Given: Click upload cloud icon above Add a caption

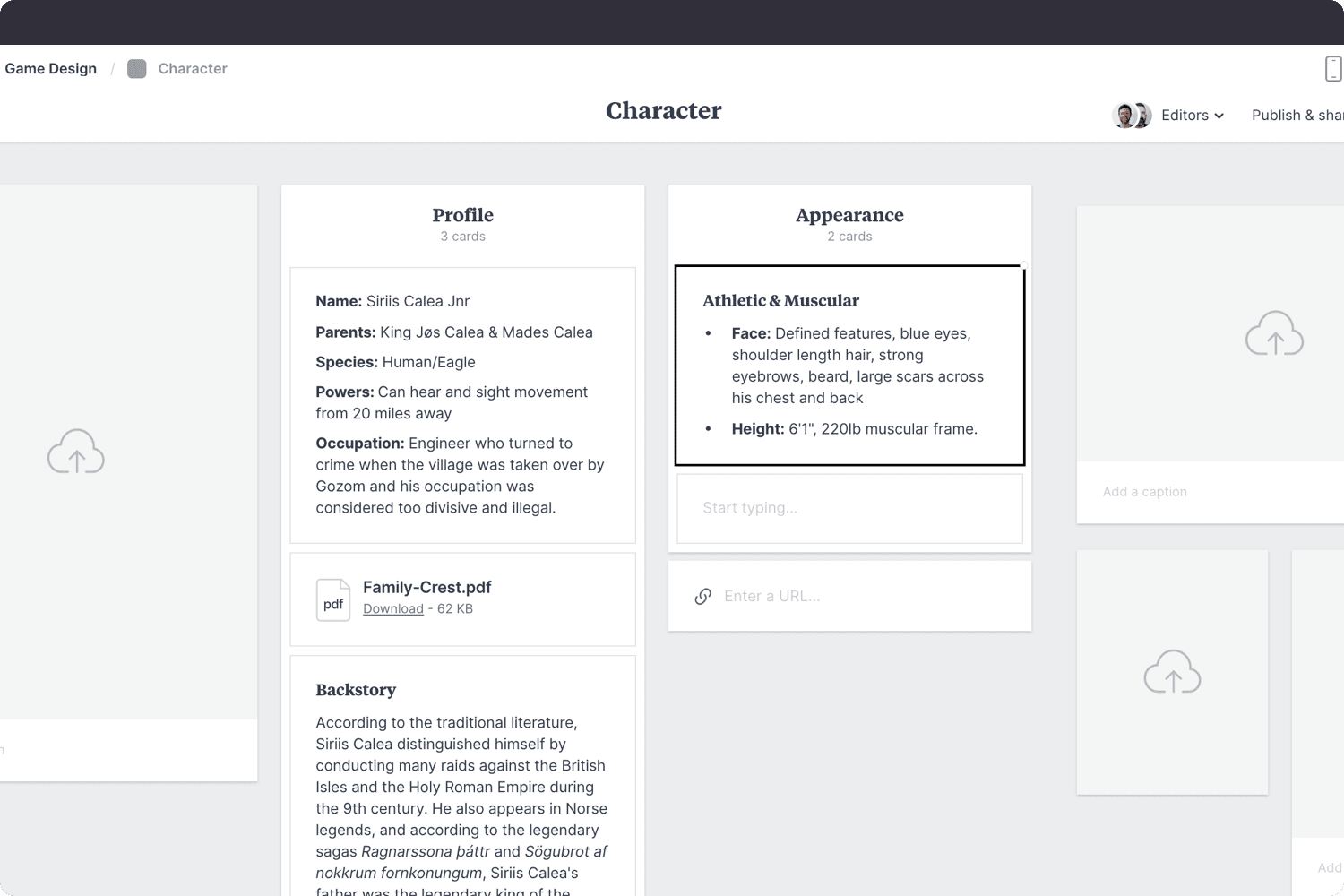Looking at the screenshot, I should 1274,333.
